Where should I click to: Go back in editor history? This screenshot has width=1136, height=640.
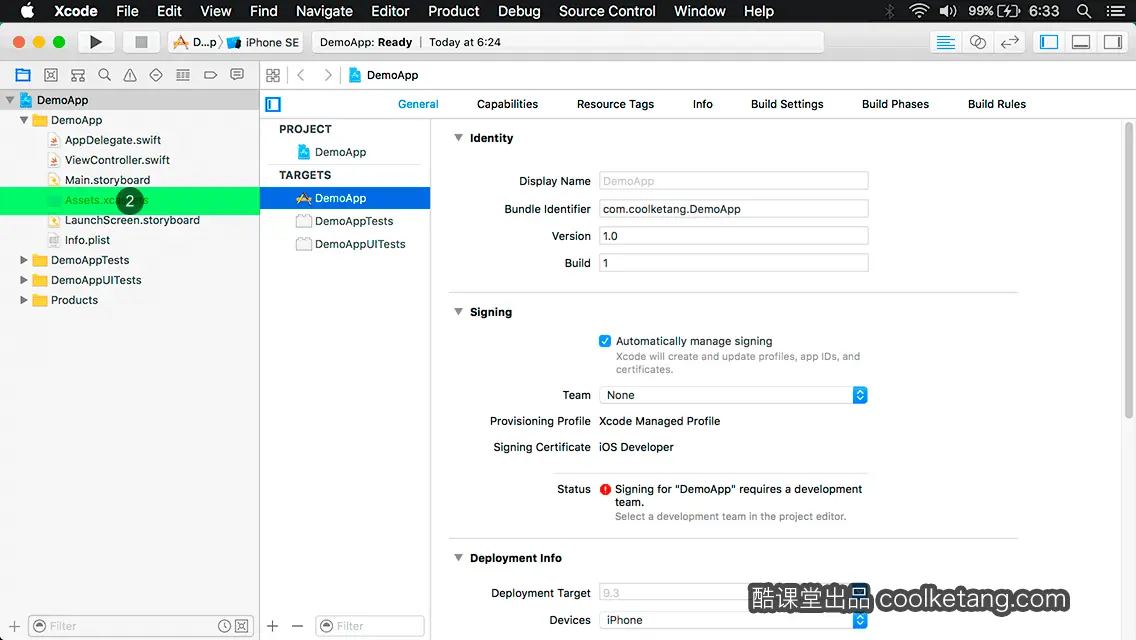(301, 75)
